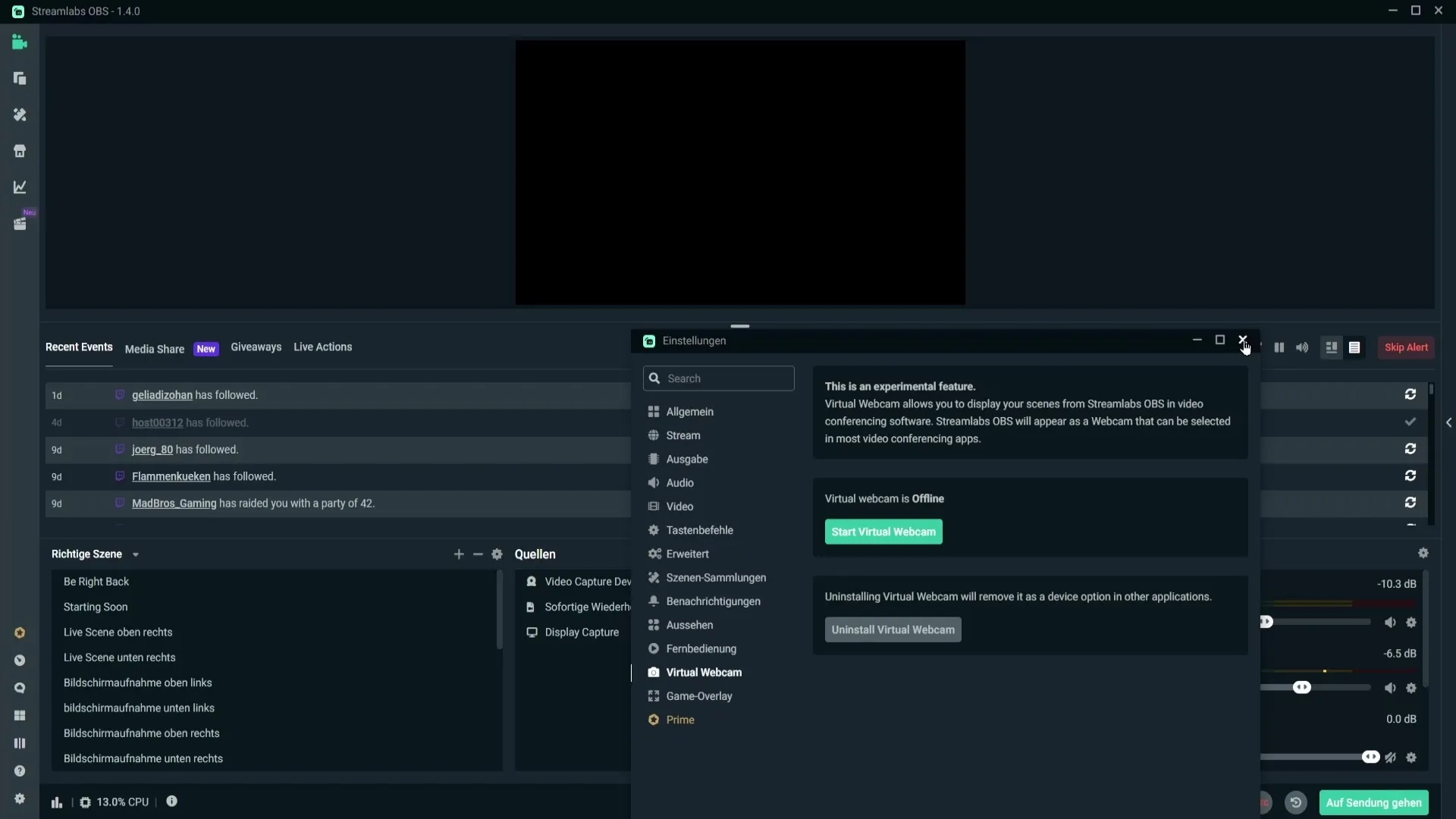Open the Aussehen settings section

point(689,626)
